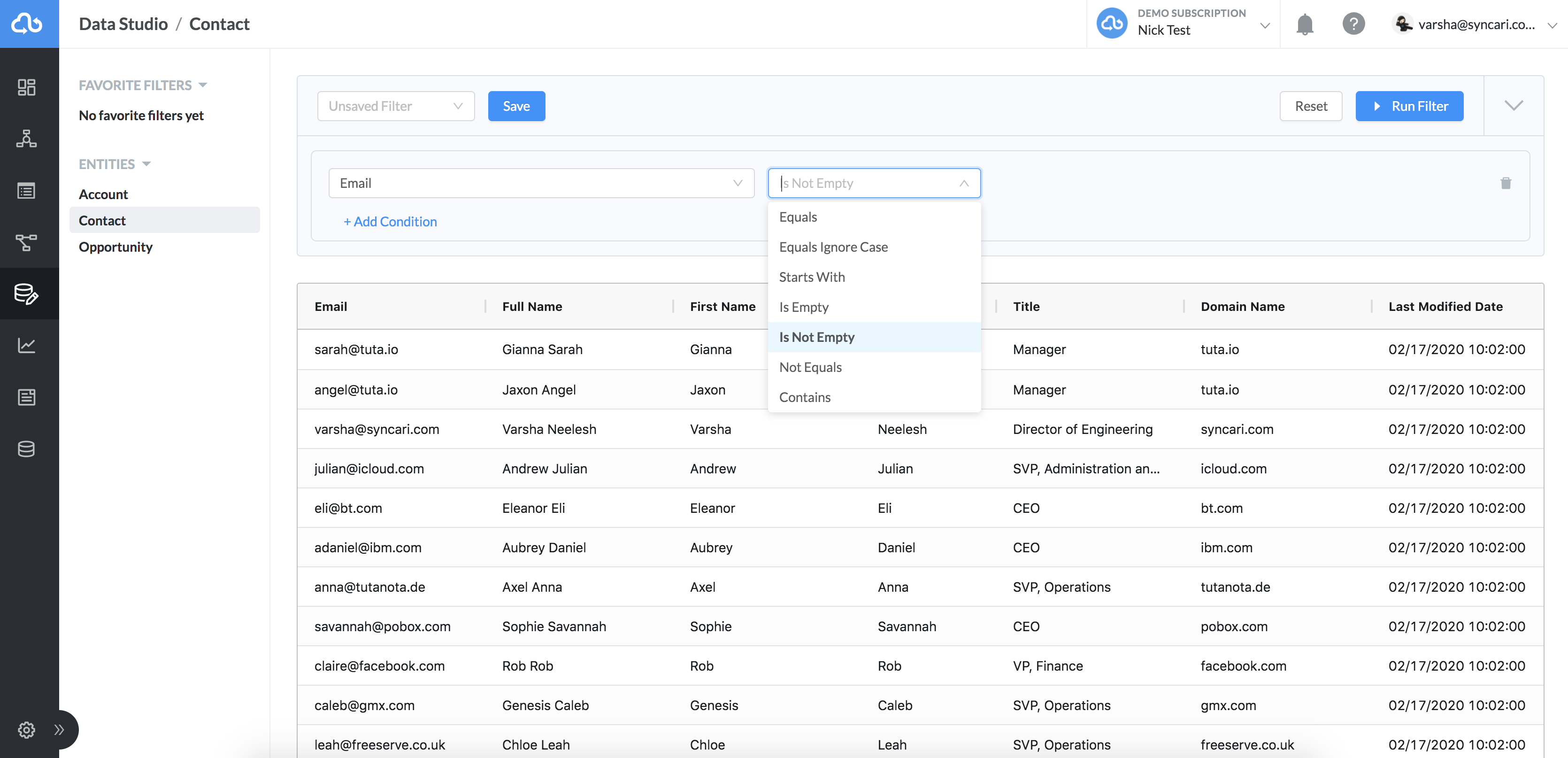Open the dashboard grid icon in sidebar
The width and height of the screenshot is (1568, 758).
click(x=26, y=87)
